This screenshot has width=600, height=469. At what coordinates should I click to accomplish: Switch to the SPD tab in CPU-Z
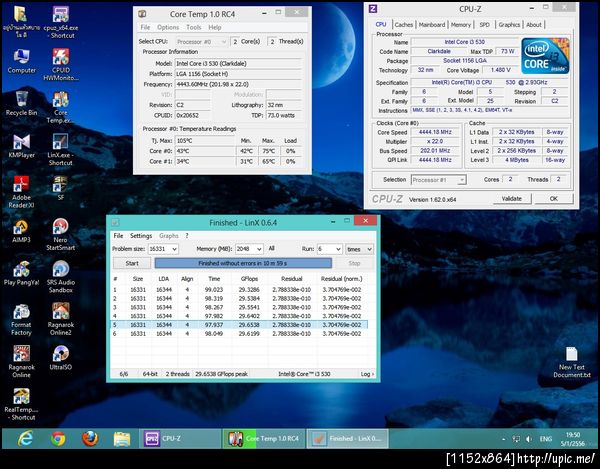point(484,24)
